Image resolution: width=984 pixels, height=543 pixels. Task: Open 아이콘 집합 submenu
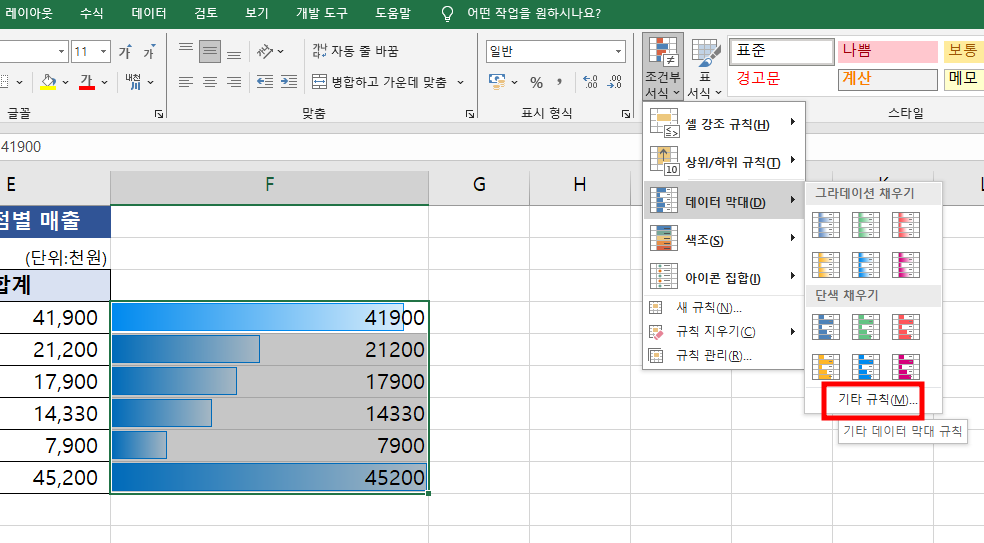click(x=724, y=278)
